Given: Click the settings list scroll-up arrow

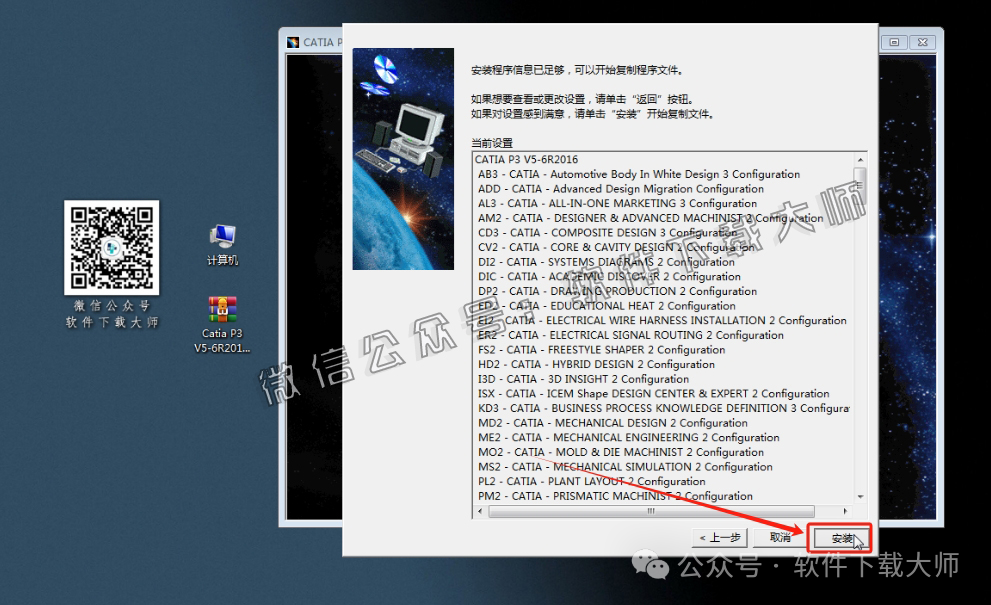Looking at the screenshot, I should pyautogui.click(x=860, y=160).
